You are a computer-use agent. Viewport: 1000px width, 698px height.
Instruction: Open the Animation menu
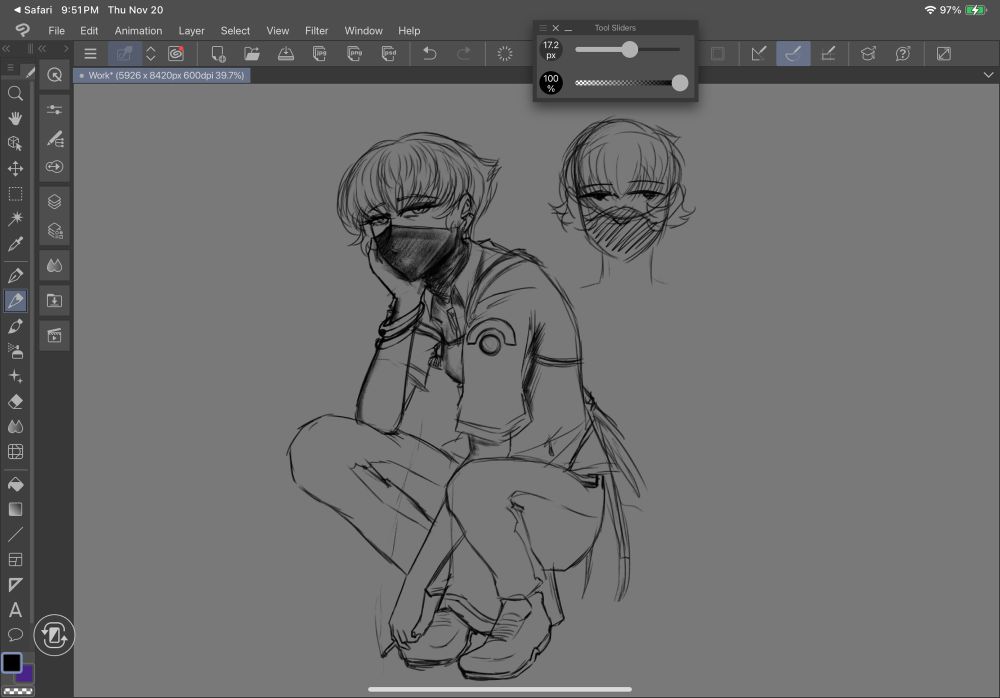click(x=138, y=31)
